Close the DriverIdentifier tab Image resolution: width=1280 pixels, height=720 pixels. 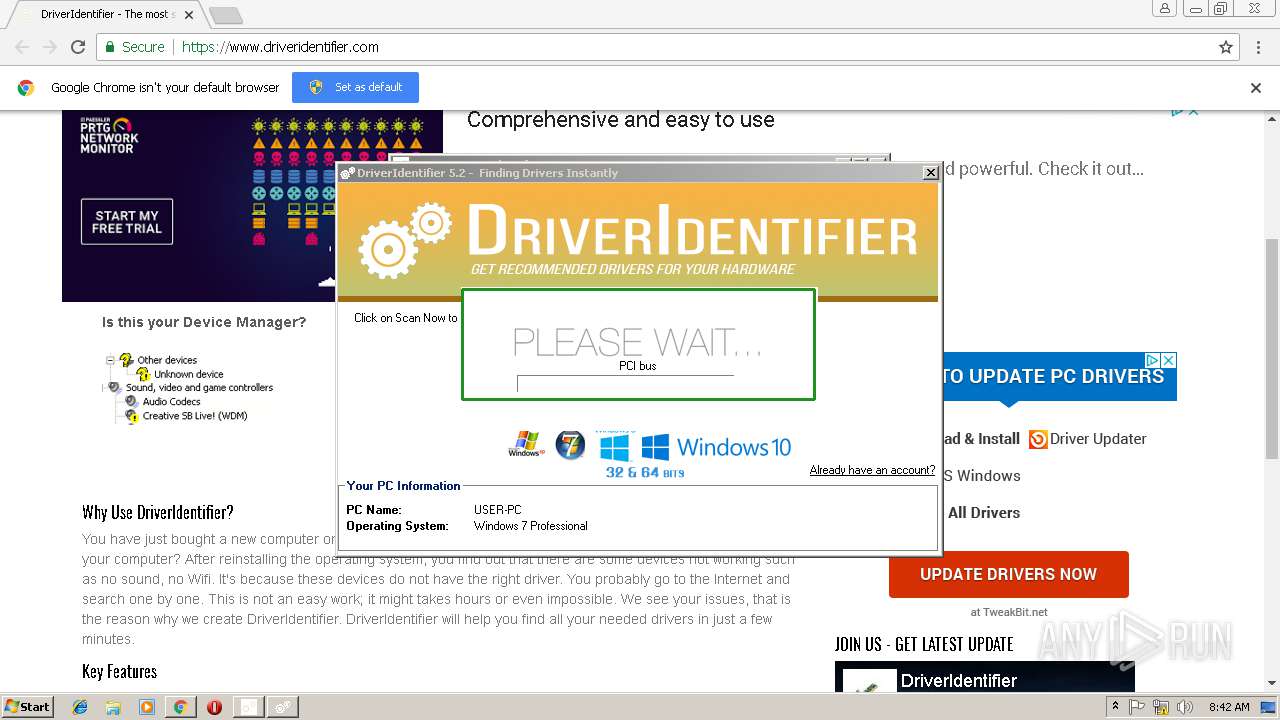(189, 15)
